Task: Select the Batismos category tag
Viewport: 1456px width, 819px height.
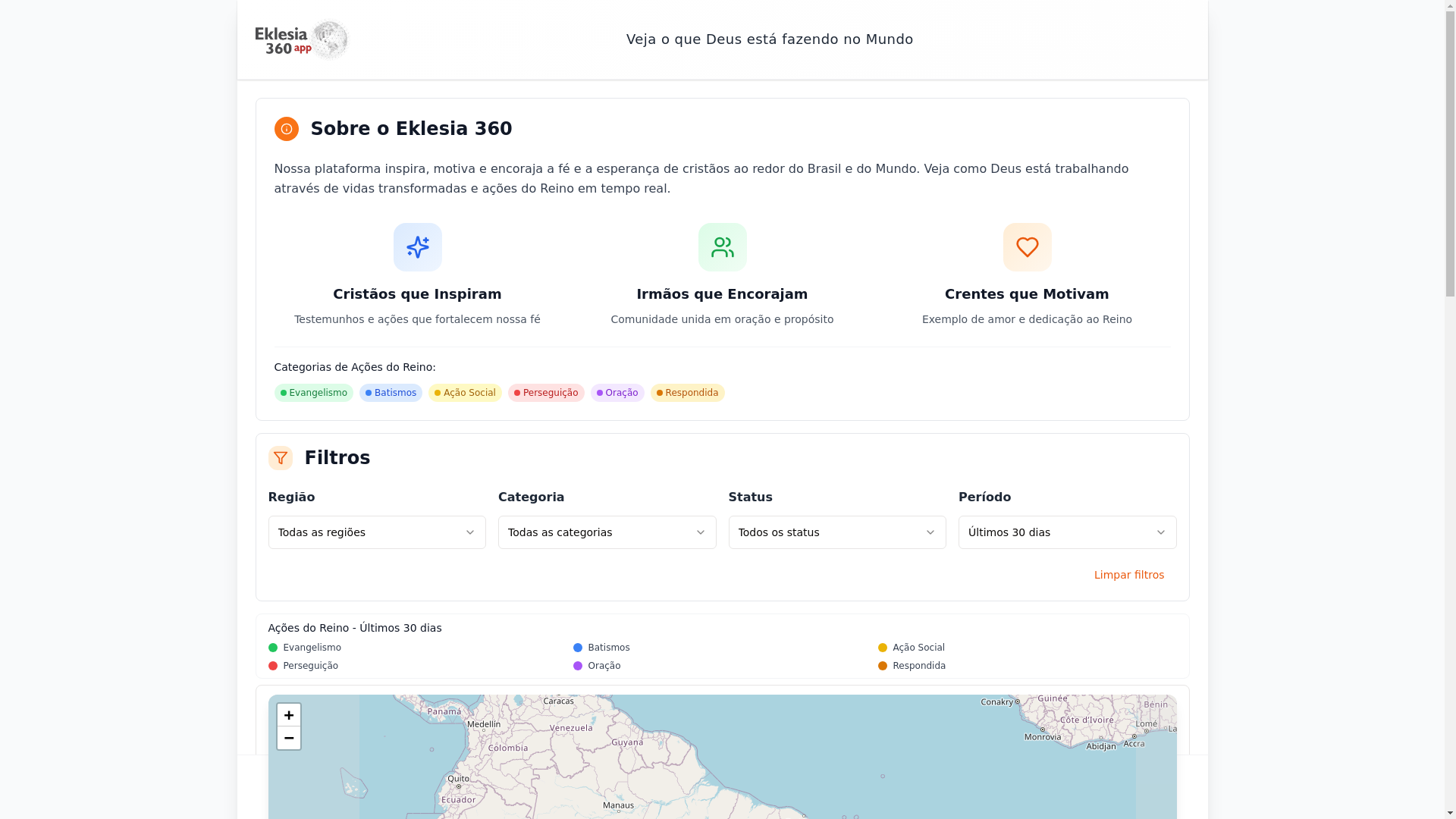Action: tap(391, 393)
